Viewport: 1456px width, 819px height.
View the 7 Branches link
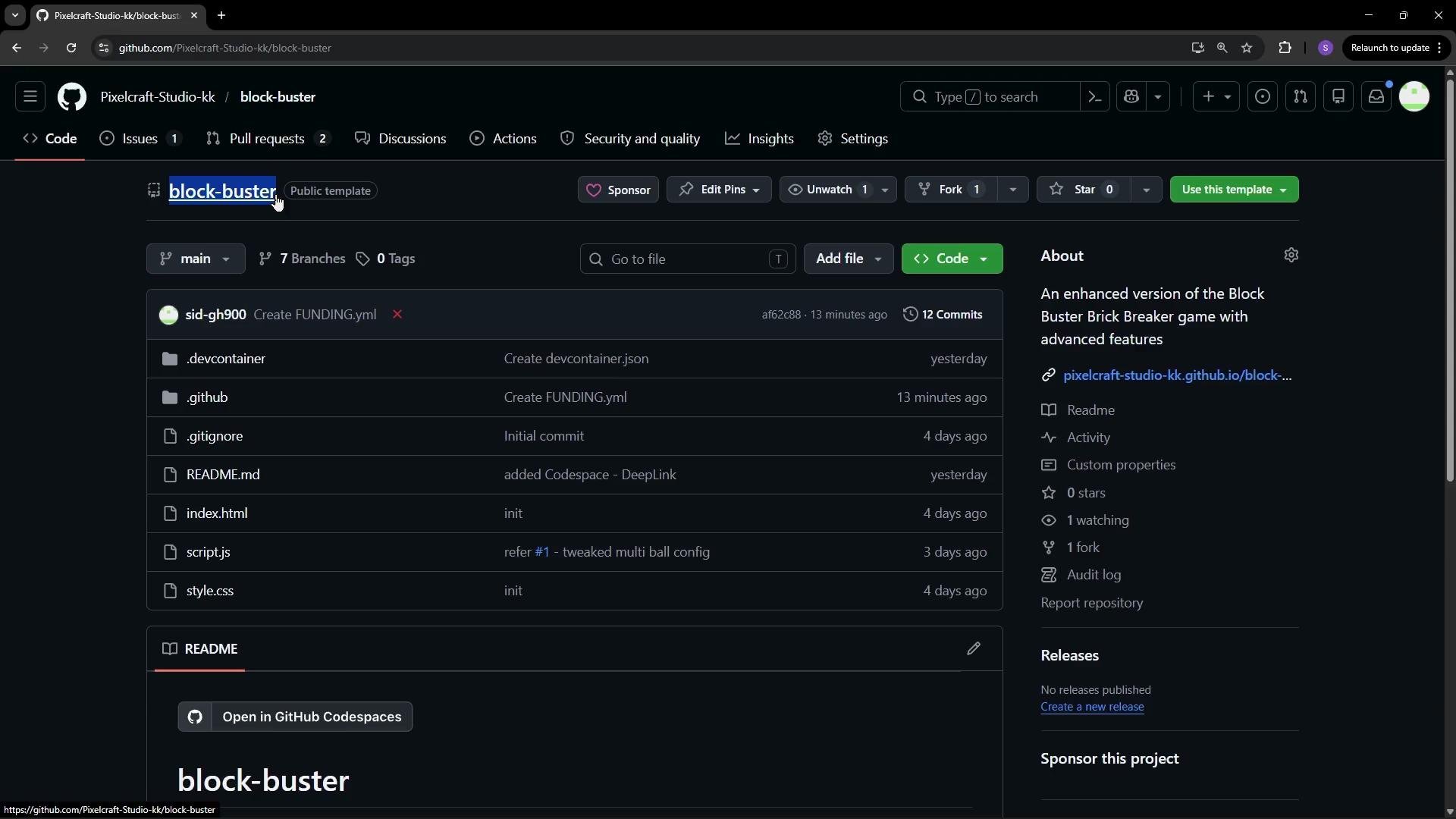[302, 259]
